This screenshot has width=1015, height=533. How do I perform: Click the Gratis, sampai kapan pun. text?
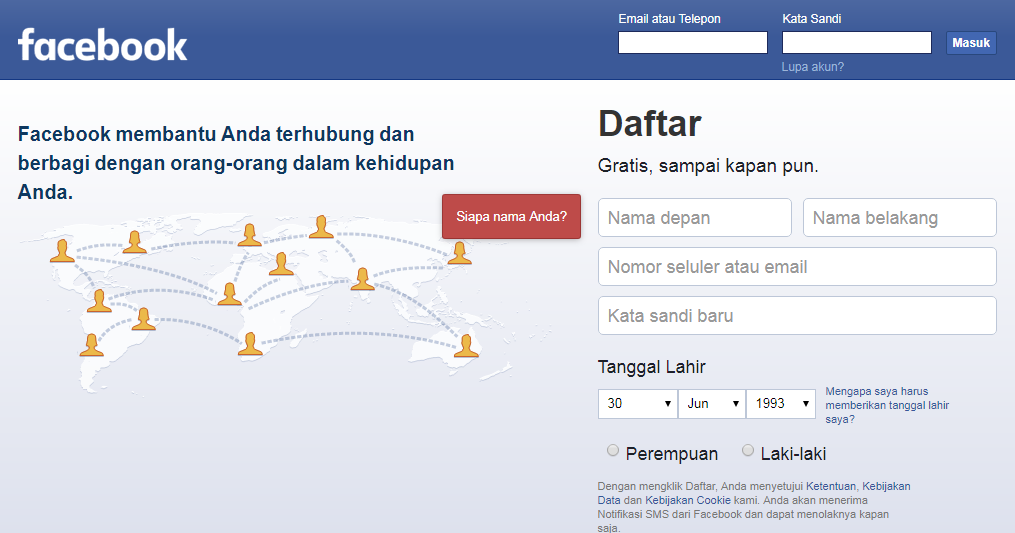click(708, 166)
